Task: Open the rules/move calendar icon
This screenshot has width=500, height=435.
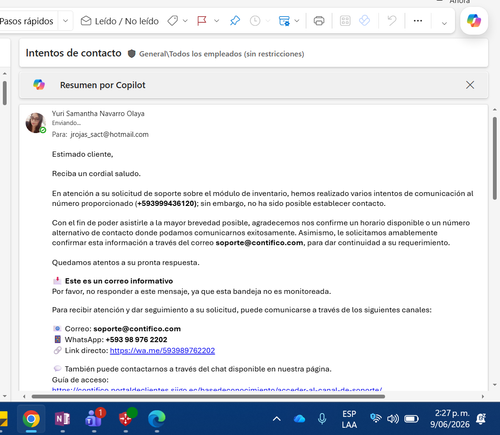Action: point(284,21)
